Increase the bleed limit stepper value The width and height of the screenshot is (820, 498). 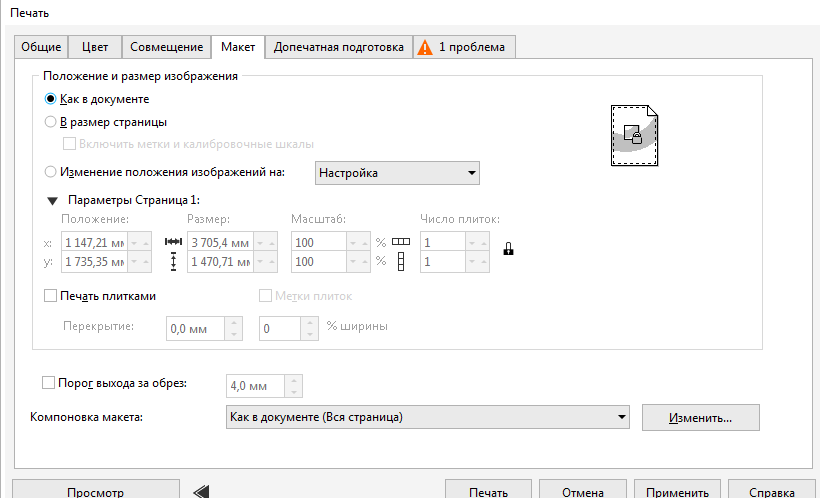[293, 381]
